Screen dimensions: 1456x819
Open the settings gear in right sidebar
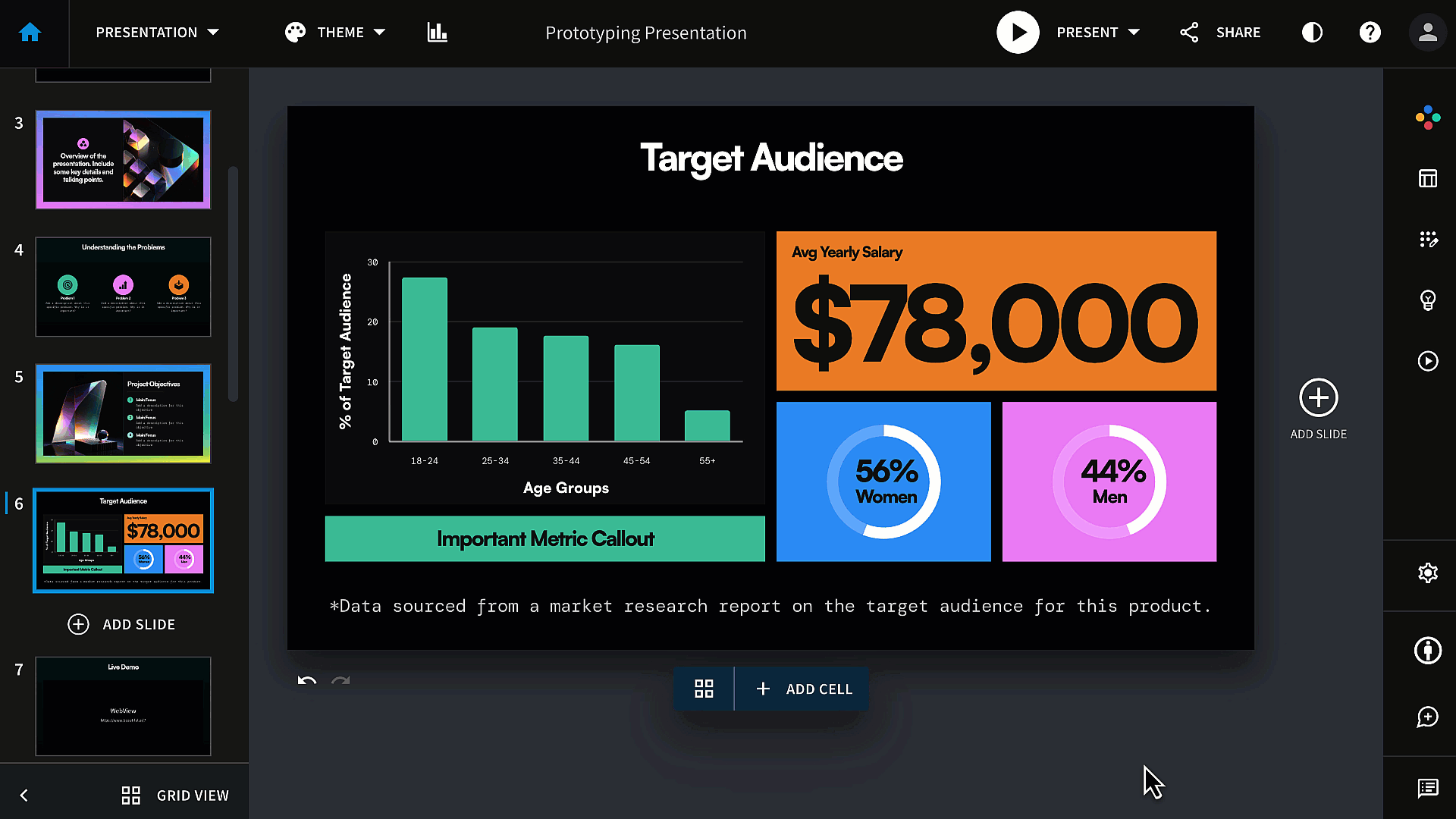click(x=1428, y=573)
